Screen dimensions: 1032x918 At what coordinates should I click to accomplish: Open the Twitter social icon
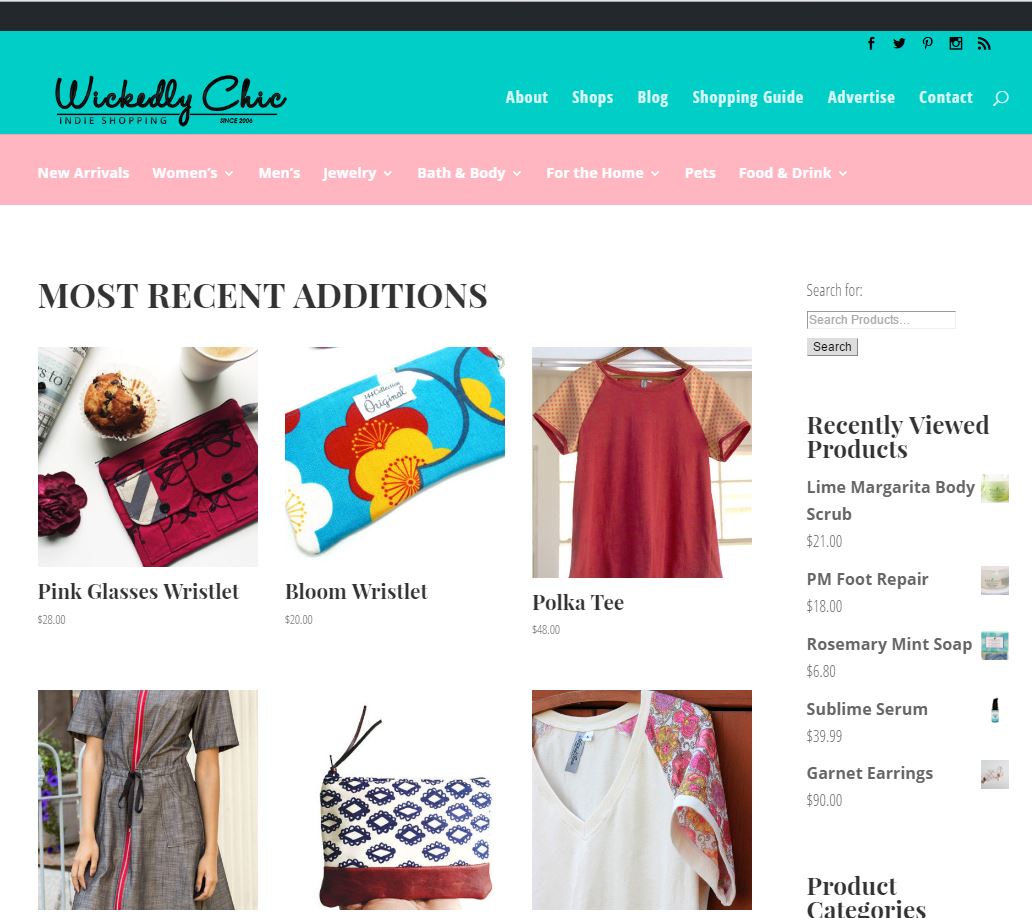pos(899,43)
